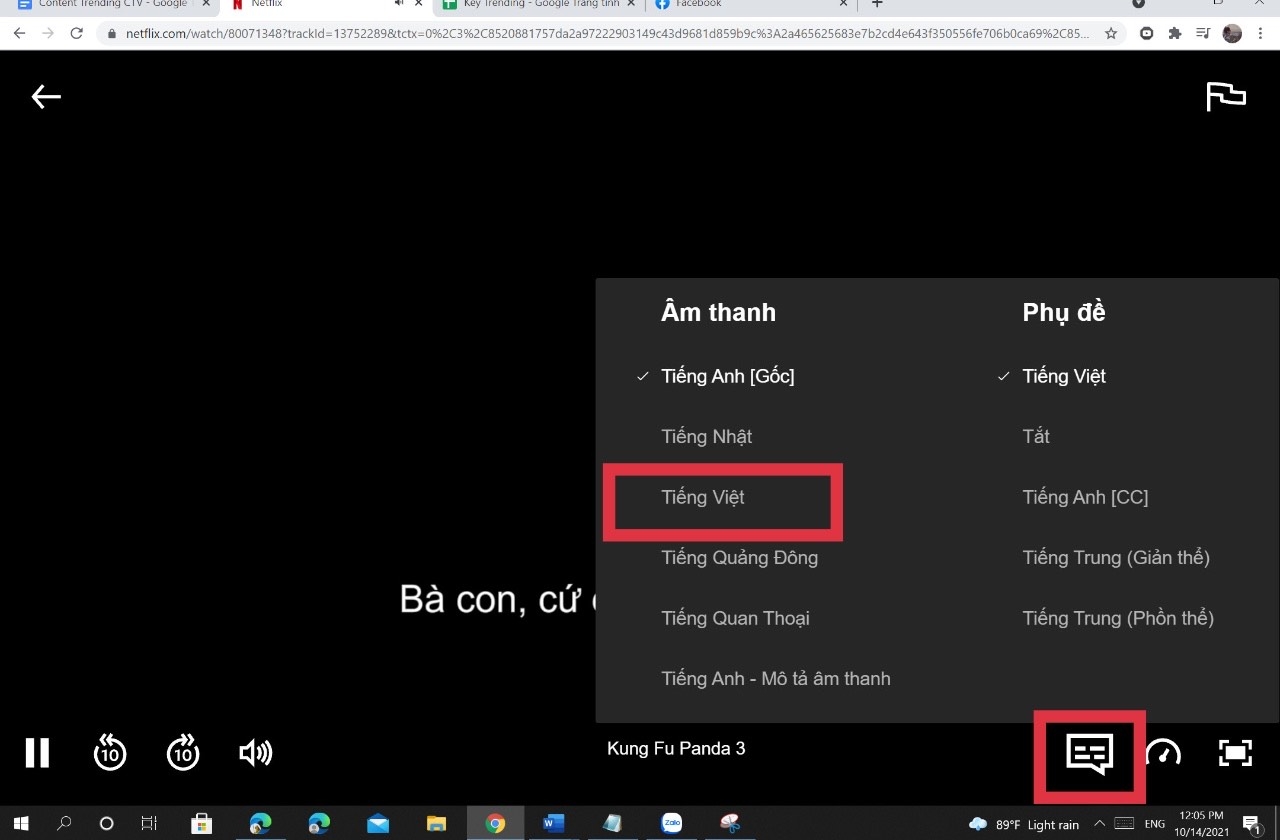Click browser back button
1280x840 pixels.
tap(19, 33)
